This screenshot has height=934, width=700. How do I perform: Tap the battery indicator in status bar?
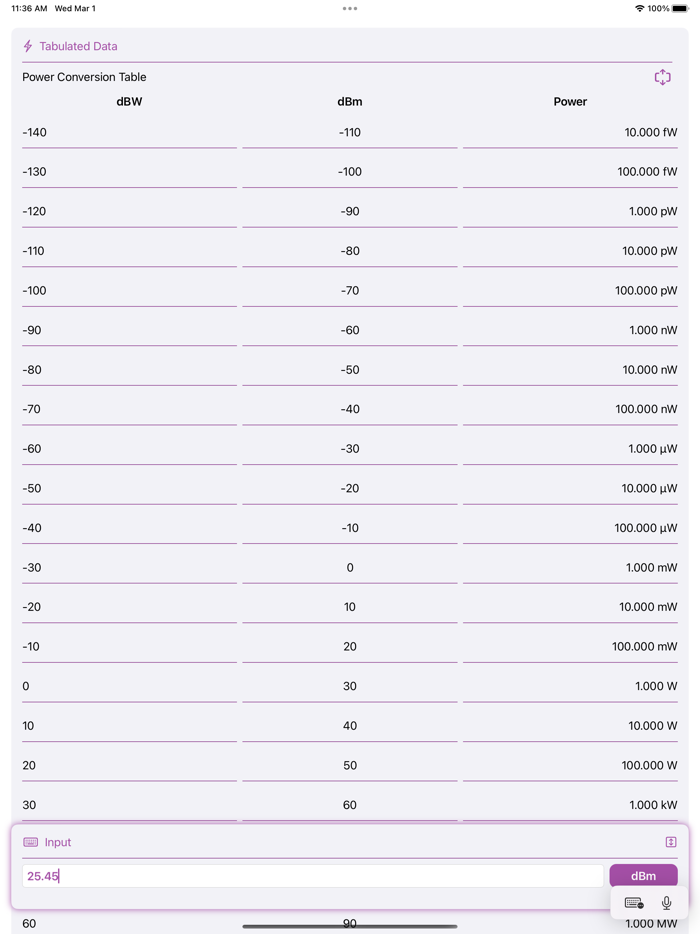[x=680, y=9]
